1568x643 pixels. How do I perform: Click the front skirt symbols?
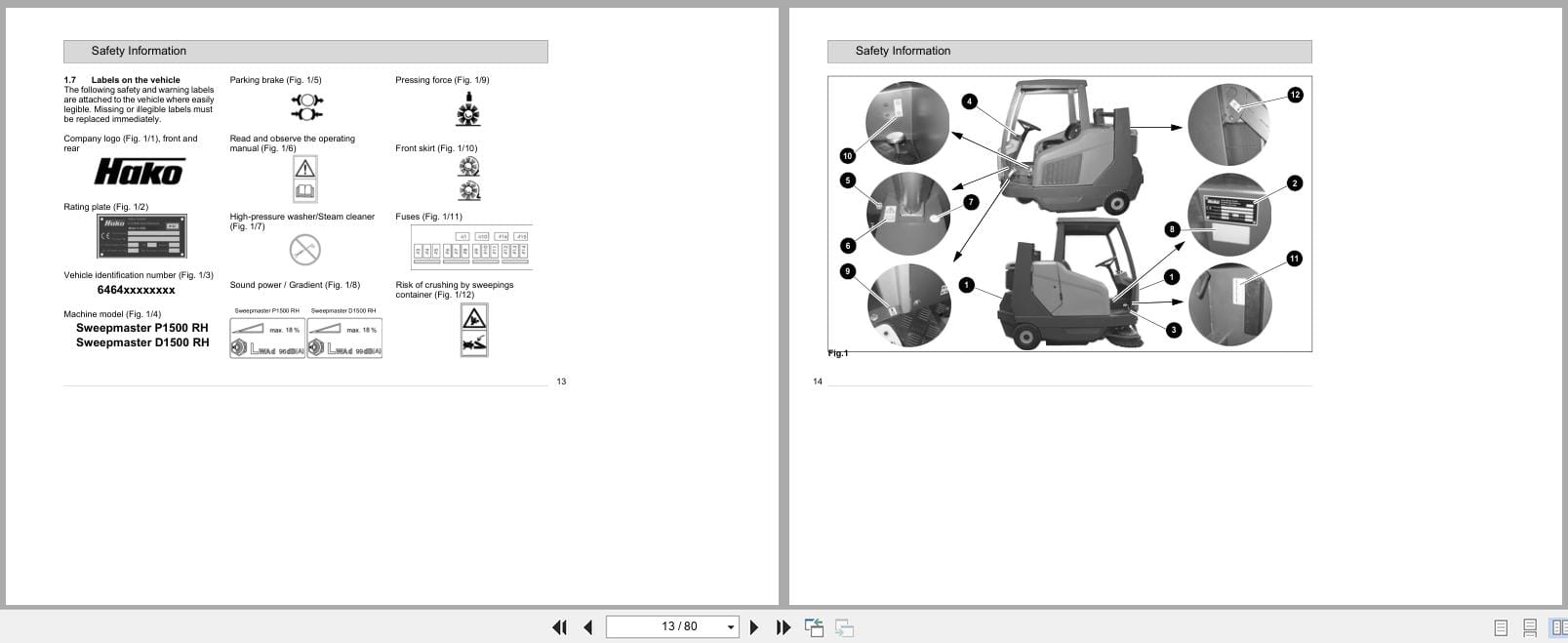coord(469,179)
